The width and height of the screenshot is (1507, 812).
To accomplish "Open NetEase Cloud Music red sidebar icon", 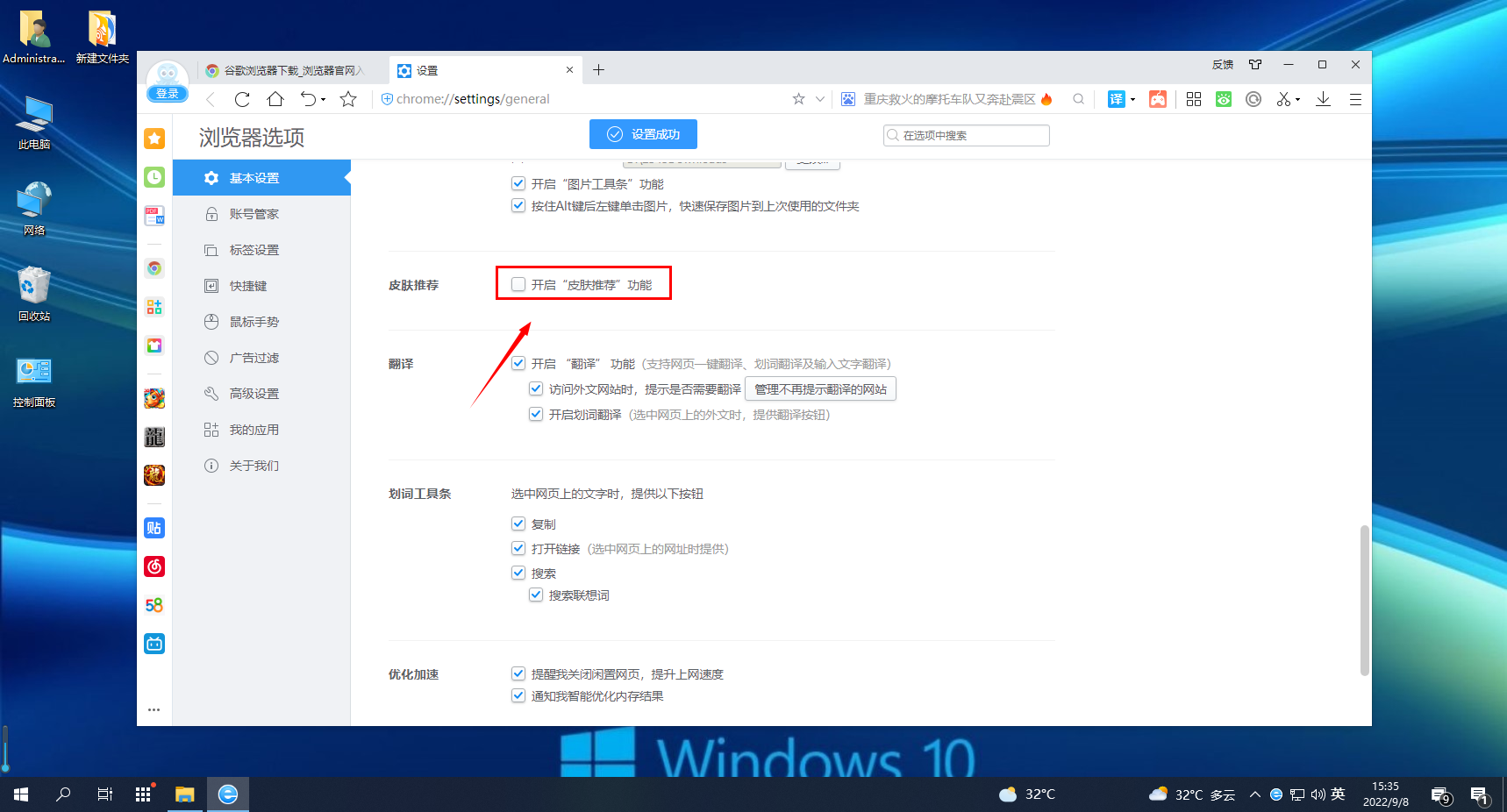I will (x=154, y=566).
